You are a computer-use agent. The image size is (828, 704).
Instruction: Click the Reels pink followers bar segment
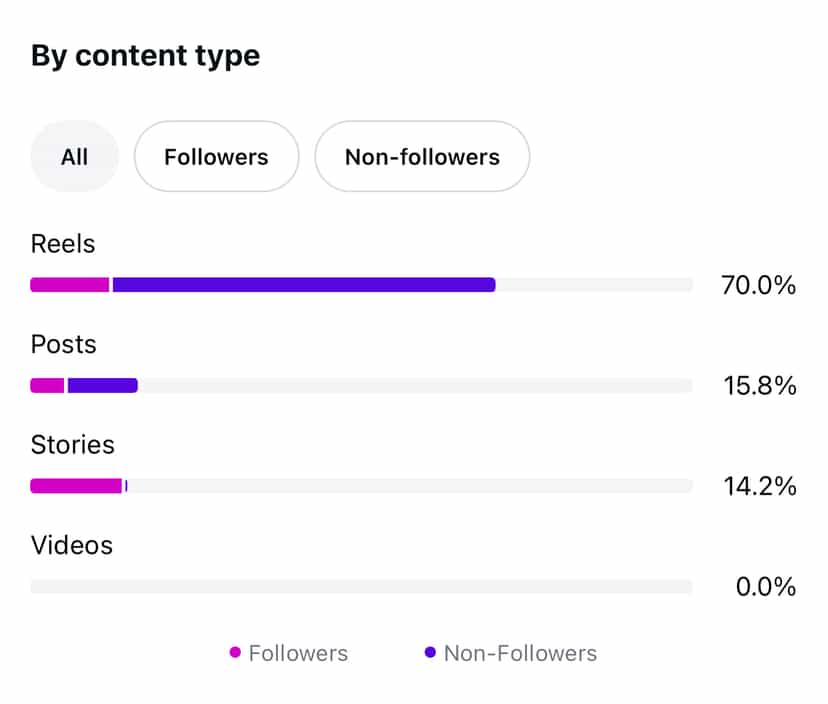(x=69, y=285)
